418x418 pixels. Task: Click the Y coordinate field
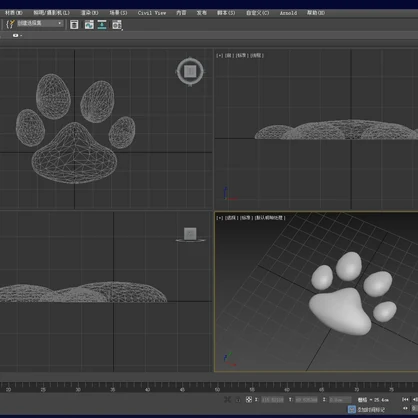coord(306,399)
